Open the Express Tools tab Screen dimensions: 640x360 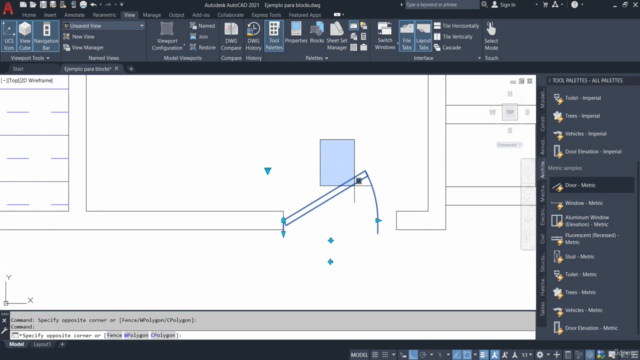click(266, 15)
